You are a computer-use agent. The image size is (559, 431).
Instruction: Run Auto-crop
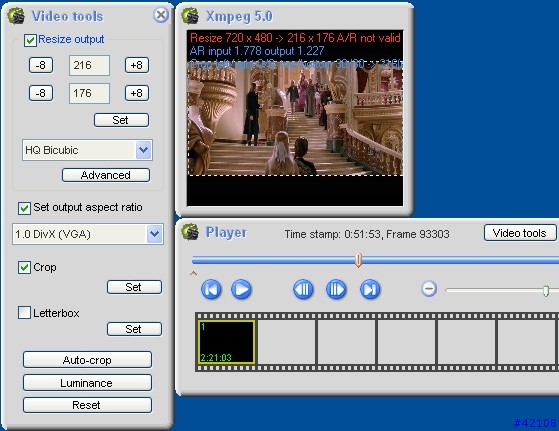tap(87, 360)
